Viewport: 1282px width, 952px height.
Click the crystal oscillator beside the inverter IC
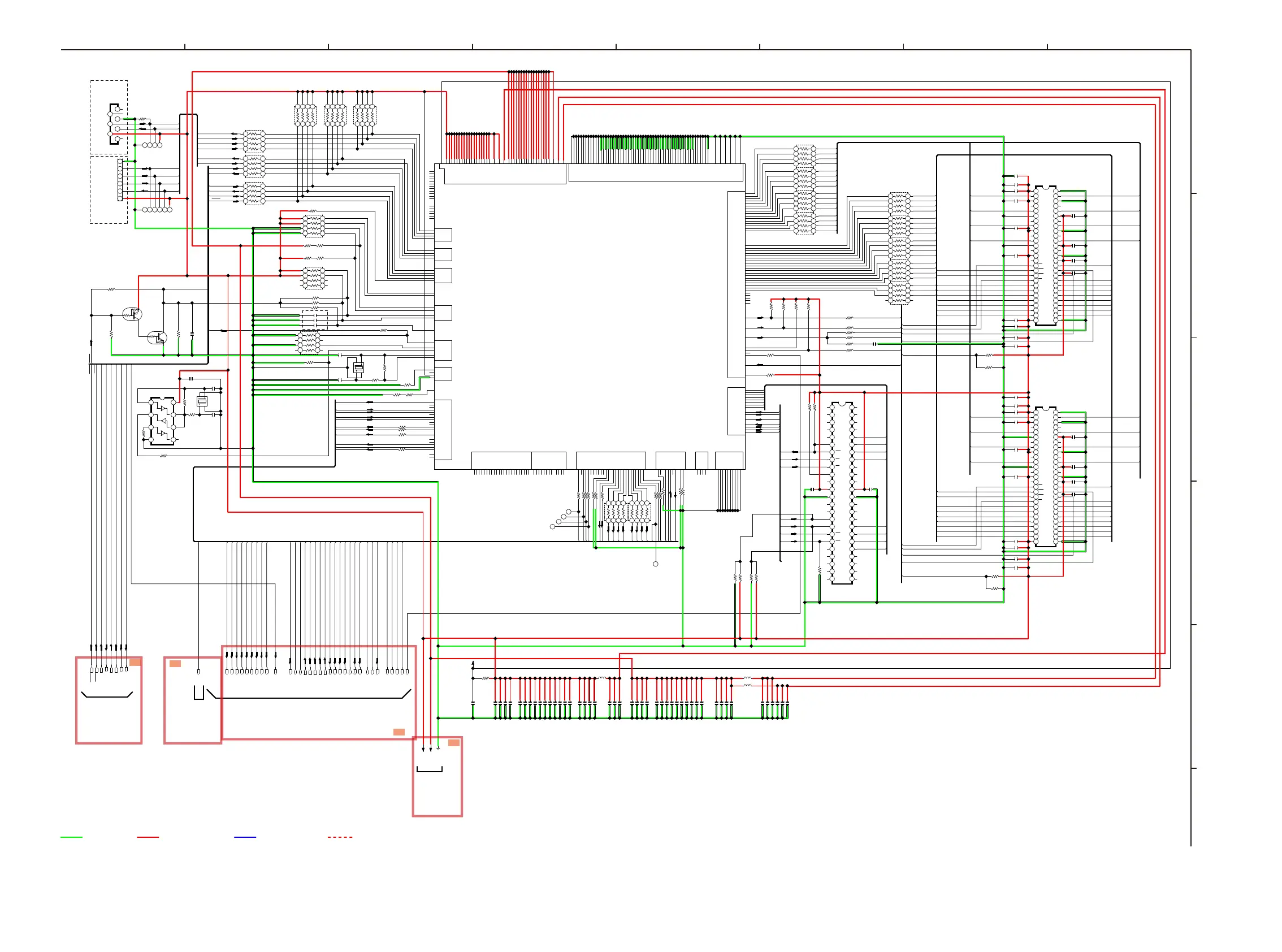[202, 401]
